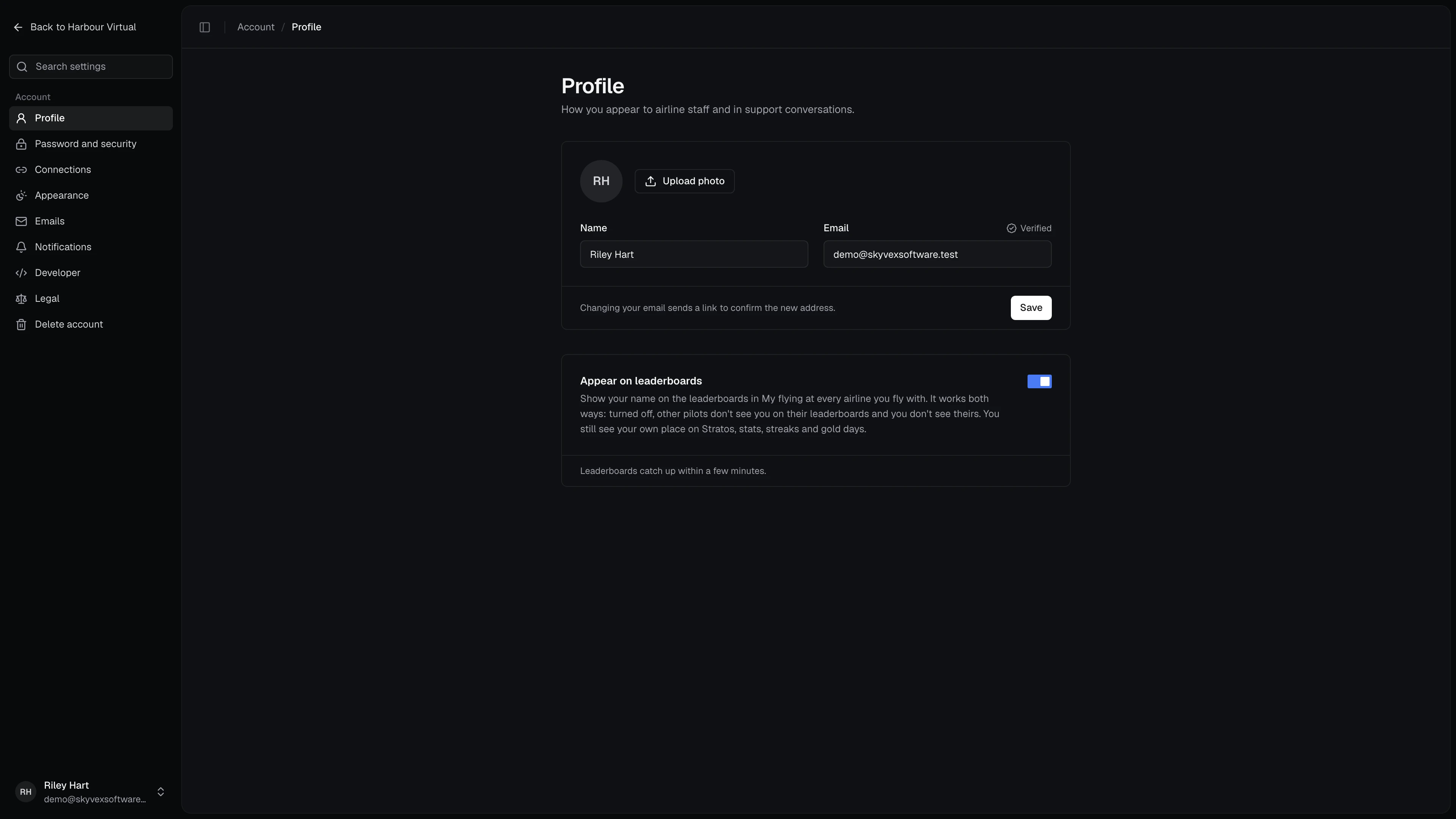Click the Account section label in sidebar
This screenshot has width=1456, height=819.
tap(33, 97)
